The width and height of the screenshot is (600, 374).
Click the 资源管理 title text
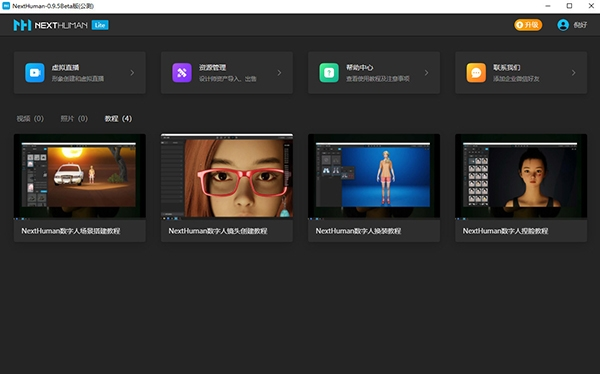tap(212, 67)
